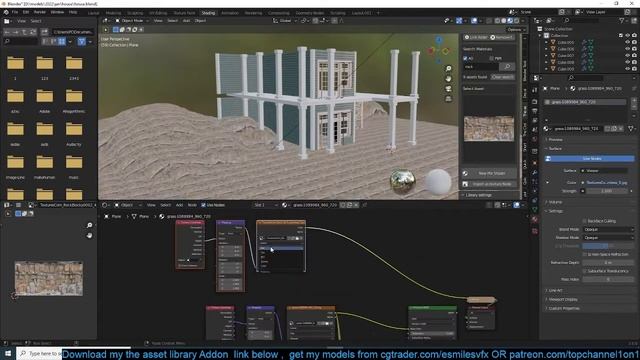Select the grass material slot in list
The width and height of the screenshot is (640, 360).
[x=586, y=102]
